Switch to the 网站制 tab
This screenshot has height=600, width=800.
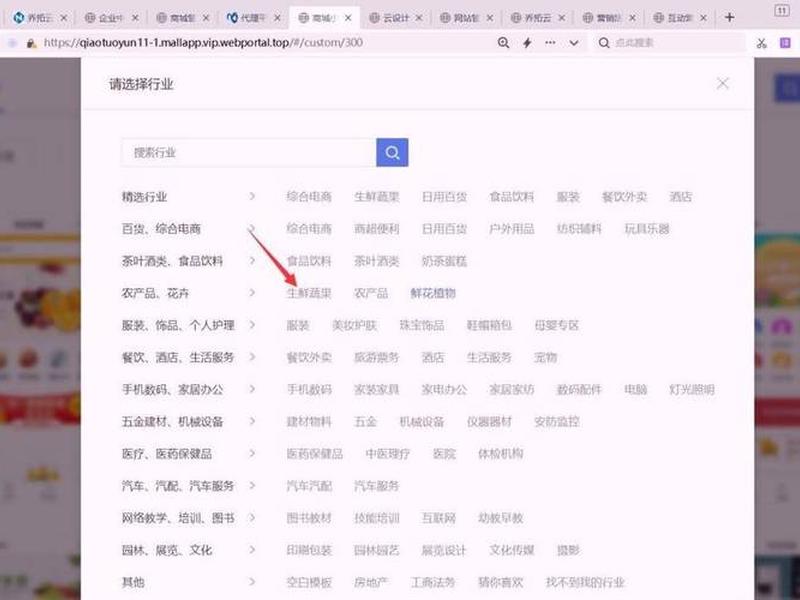point(466,18)
